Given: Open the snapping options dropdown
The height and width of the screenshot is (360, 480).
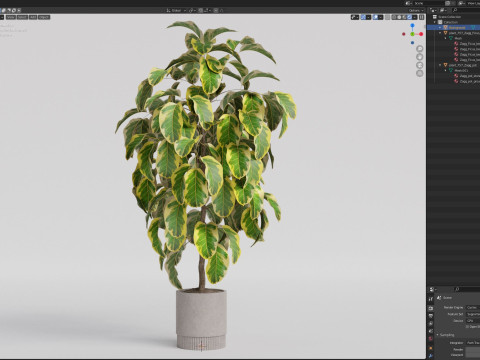Looking at the screenshot, I should 207,10.
